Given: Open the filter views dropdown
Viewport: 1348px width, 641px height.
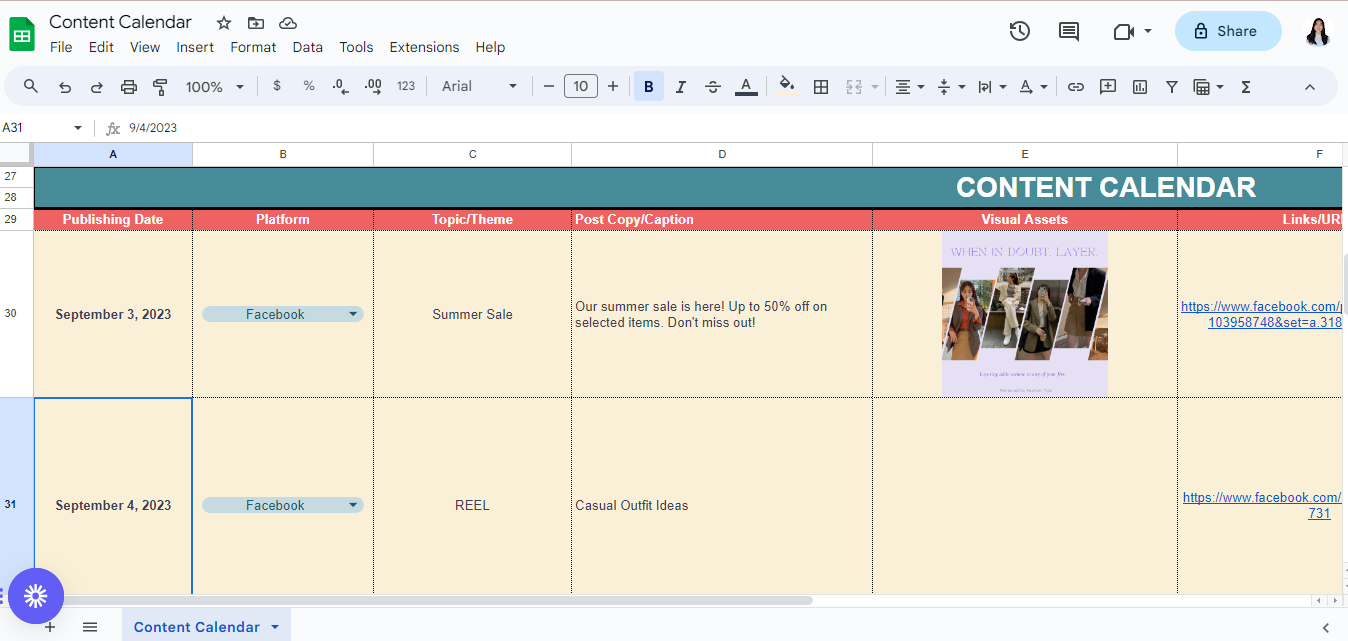Looking at the screenshot, I should click(1209, 87).
